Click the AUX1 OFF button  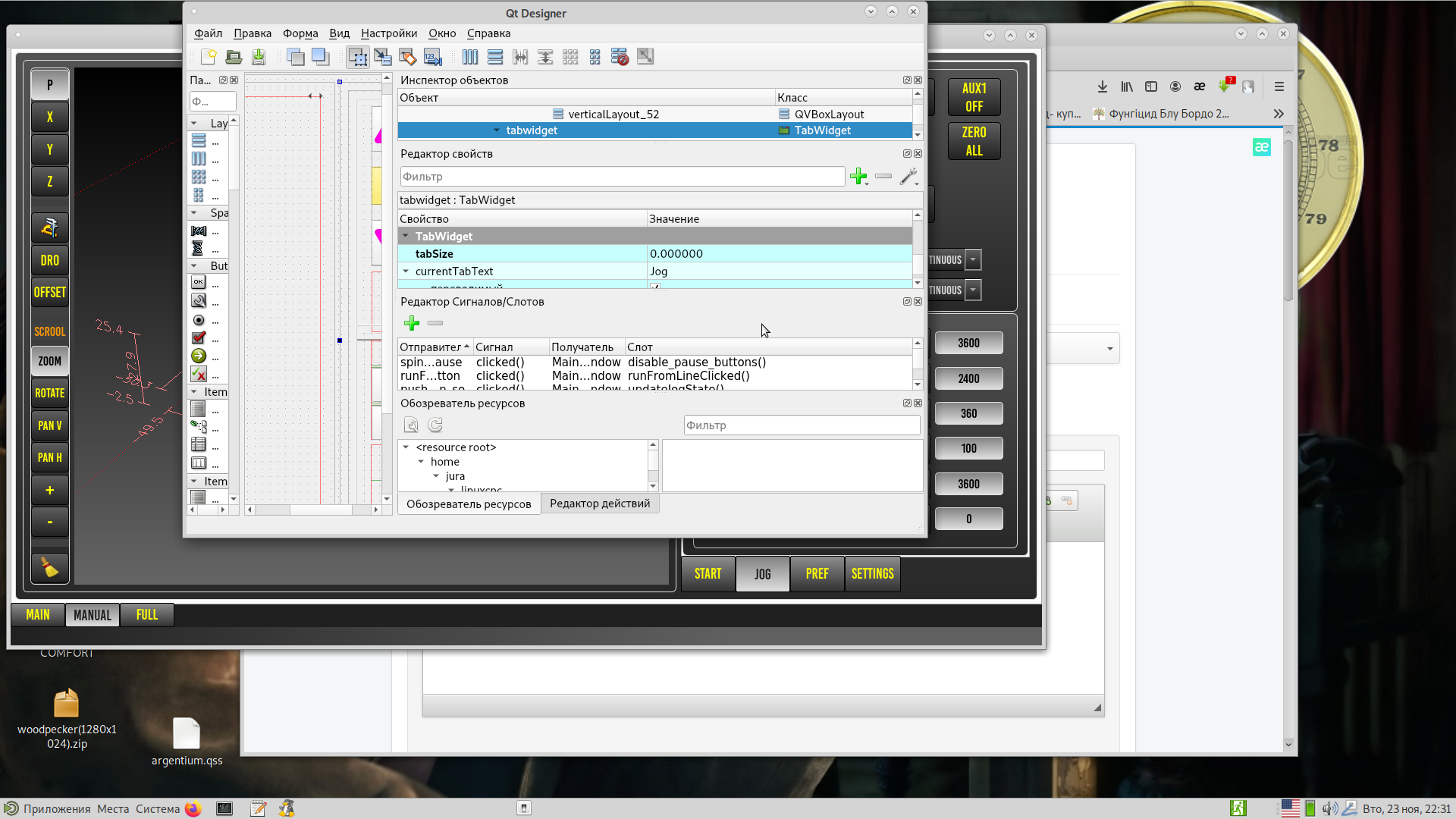pyautogui.click(x=974, y=97)
